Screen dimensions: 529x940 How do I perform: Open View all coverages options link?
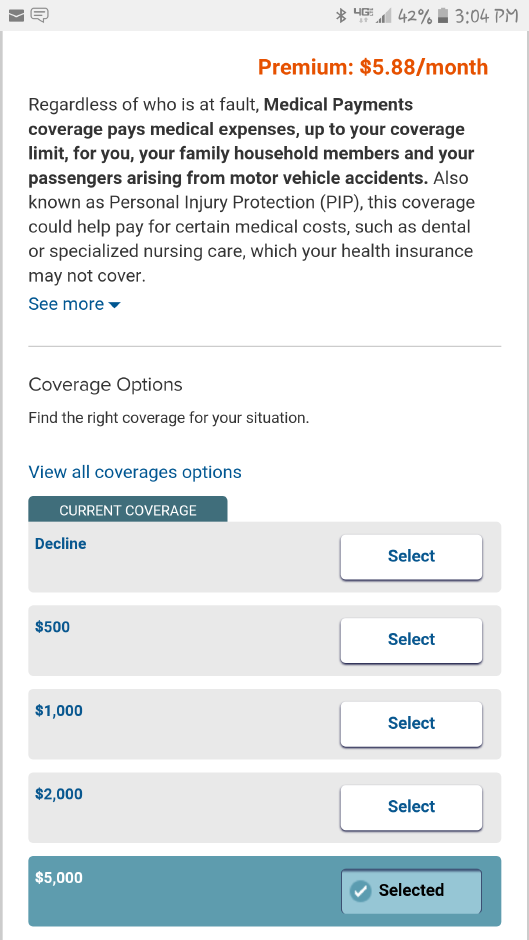(135, 472)
